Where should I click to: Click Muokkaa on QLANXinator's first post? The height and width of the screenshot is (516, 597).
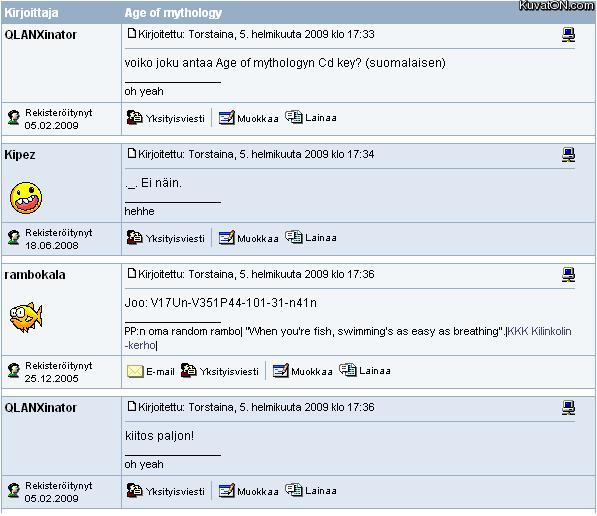click(x=249, y=118)
